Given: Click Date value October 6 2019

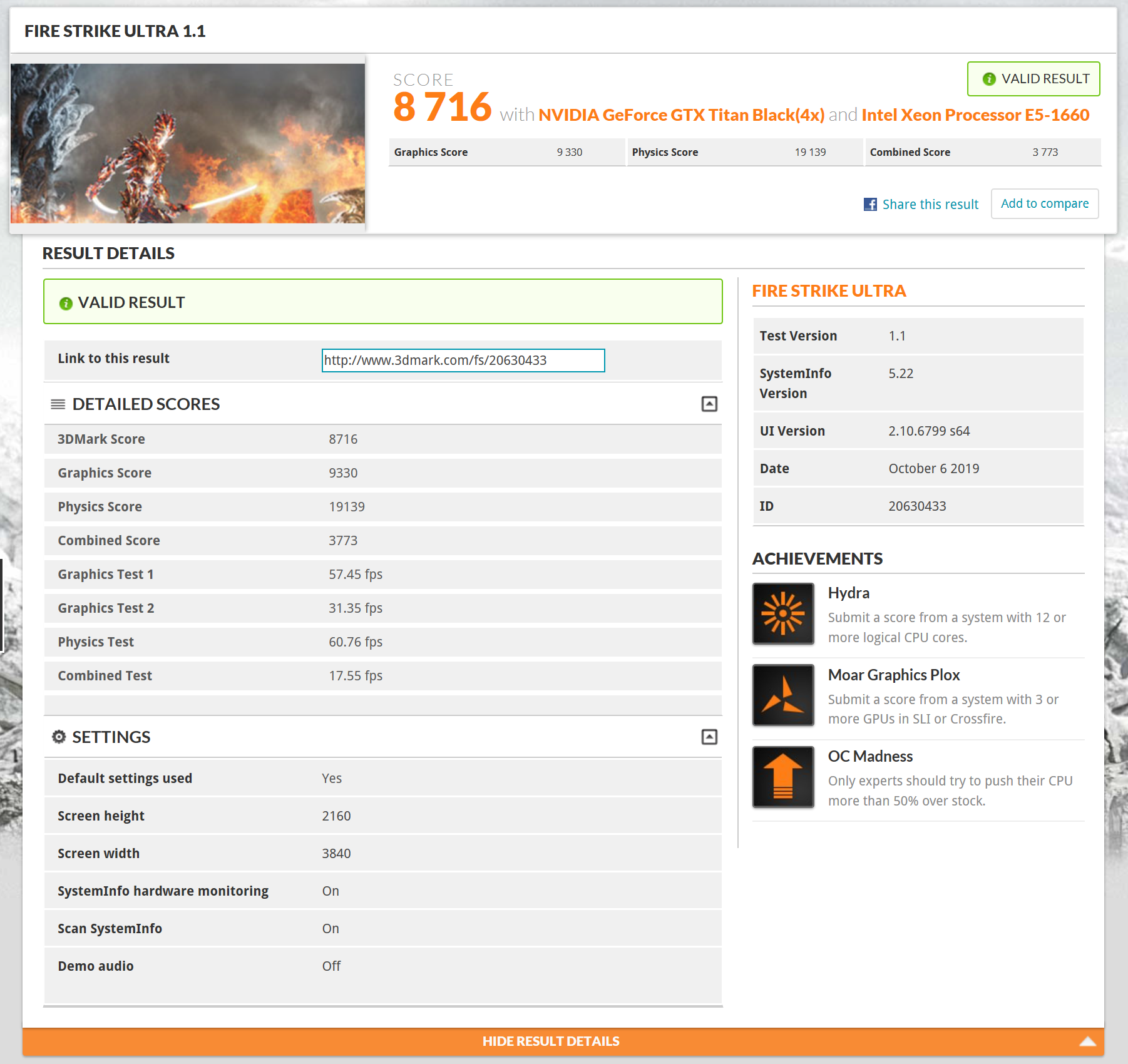Looking at the screenshot, I should 934,469.
